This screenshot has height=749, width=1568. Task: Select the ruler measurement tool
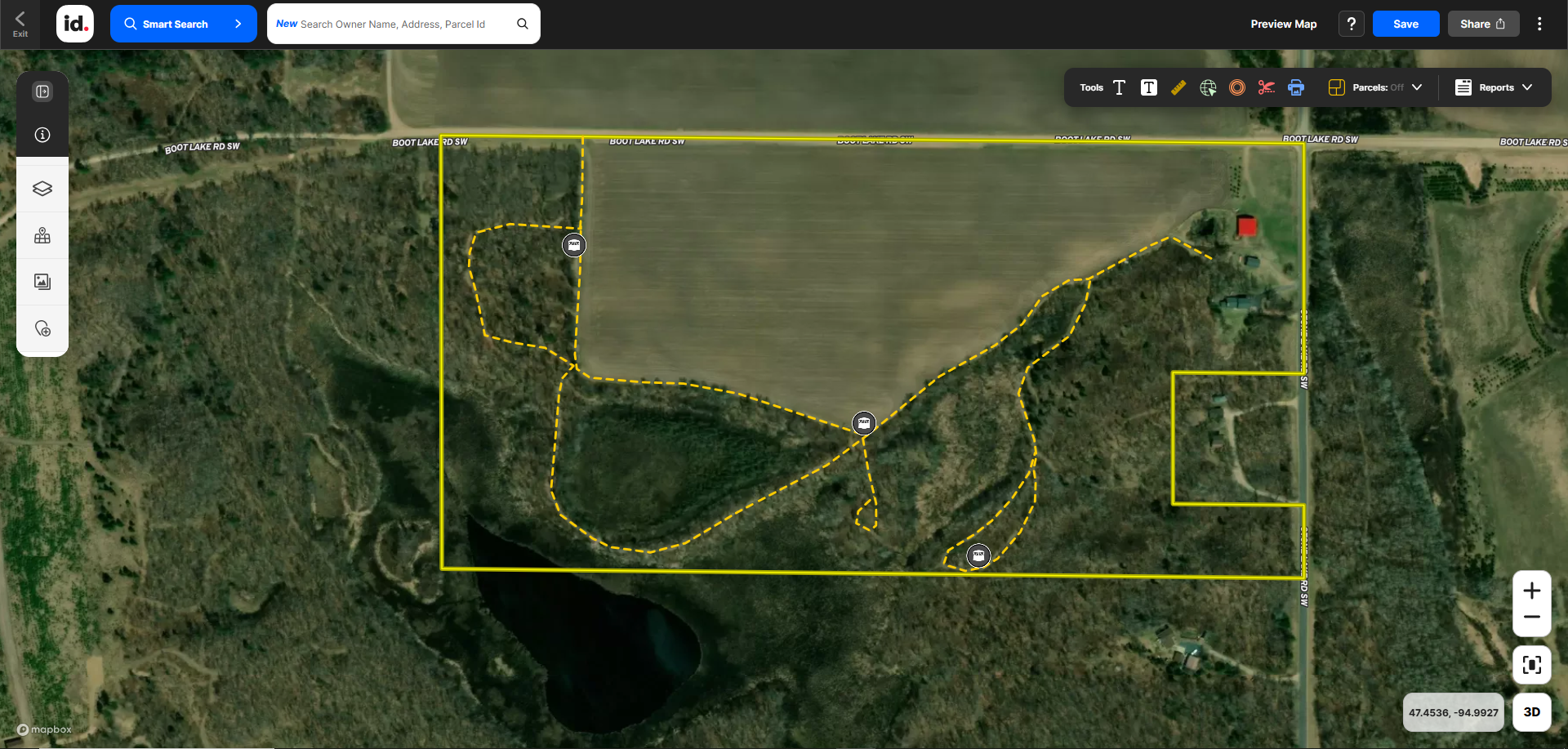[x=1178, y=87]
